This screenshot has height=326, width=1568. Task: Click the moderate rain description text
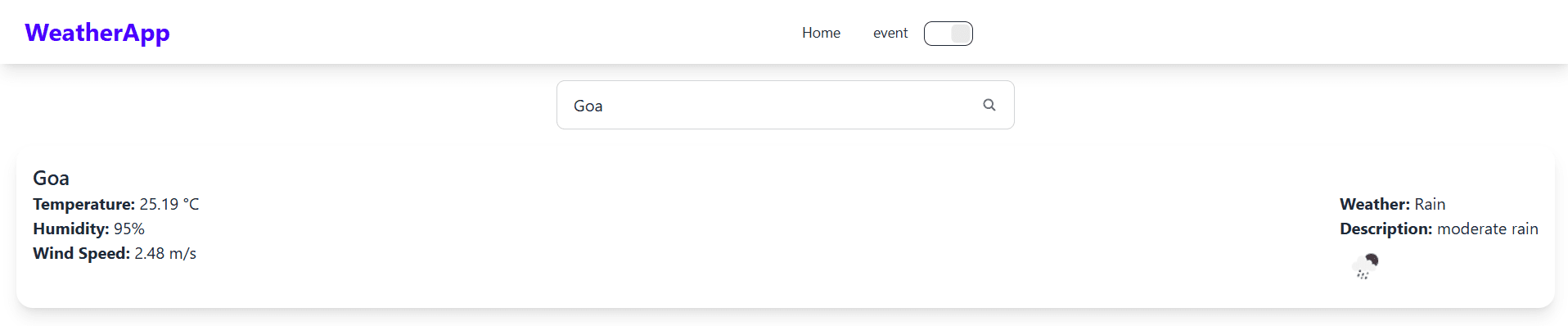(x=1488, y=229)
